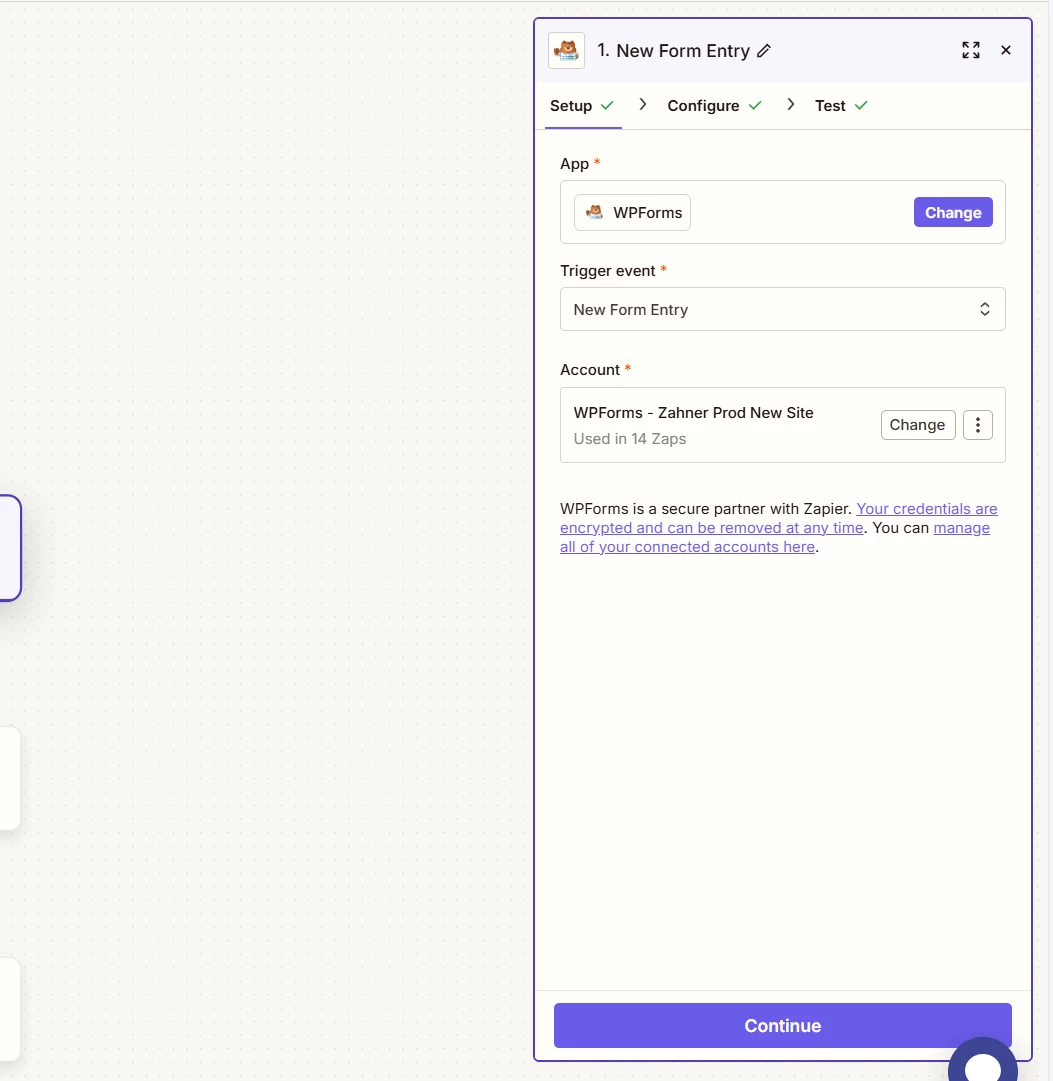Click the 'Used in 14 Zaps' text
1053x1081 pixels.
point(630,438)
